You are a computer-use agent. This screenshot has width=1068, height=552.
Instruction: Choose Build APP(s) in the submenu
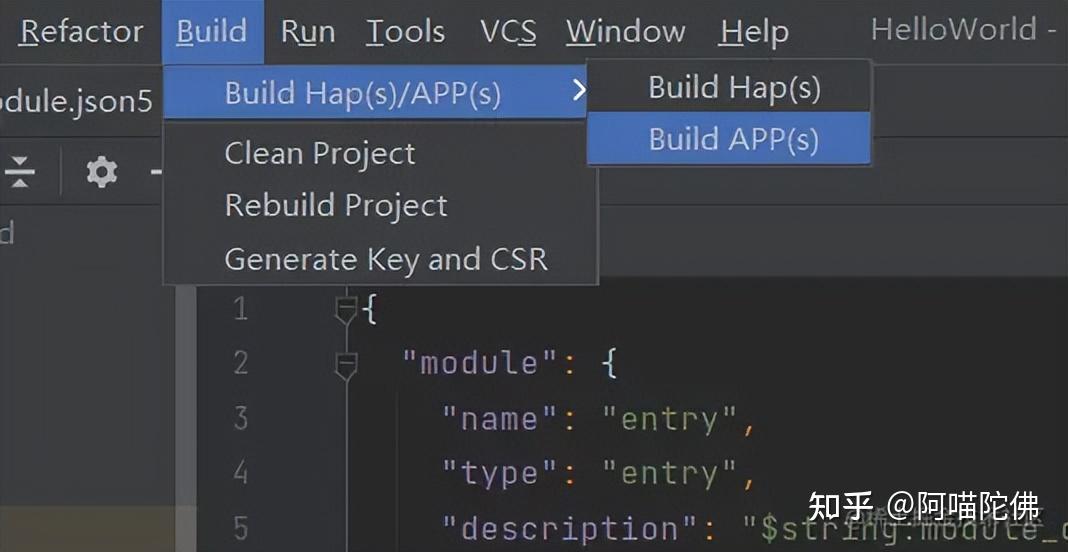tap(734, 139)
